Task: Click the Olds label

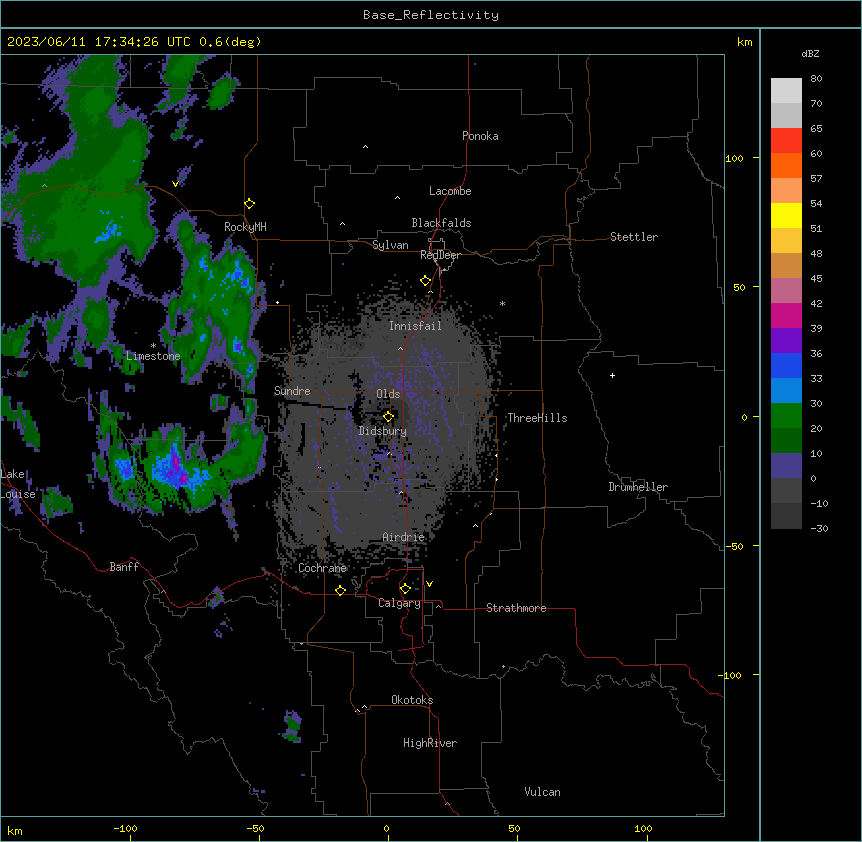Action: coord(388,394)
